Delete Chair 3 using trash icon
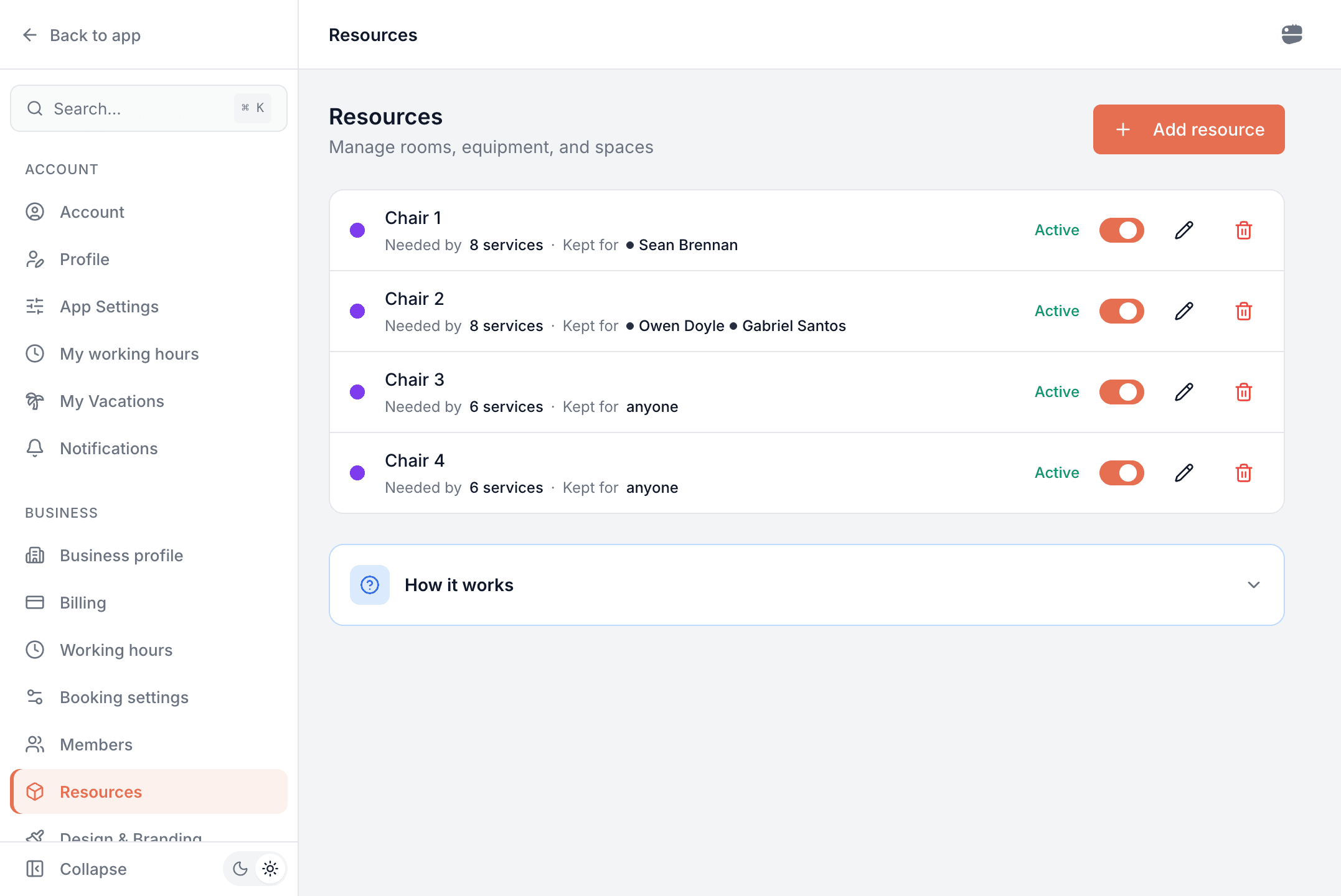 [x=1244, y=392]
